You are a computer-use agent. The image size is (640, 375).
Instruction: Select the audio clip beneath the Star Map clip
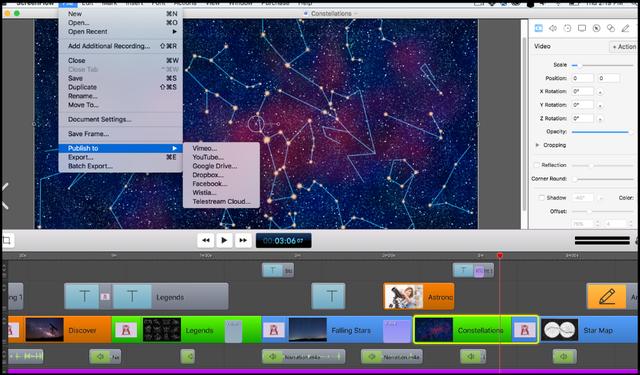[564, 357]
